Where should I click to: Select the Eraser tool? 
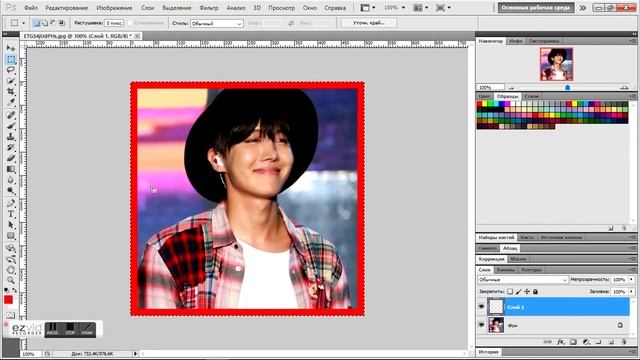[x=11, y=158]
